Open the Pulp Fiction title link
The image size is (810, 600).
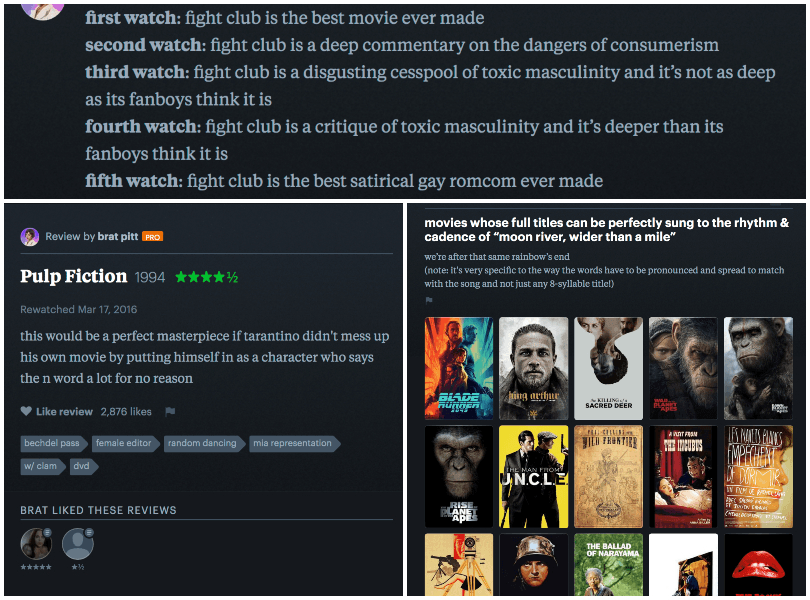[73, 276]
